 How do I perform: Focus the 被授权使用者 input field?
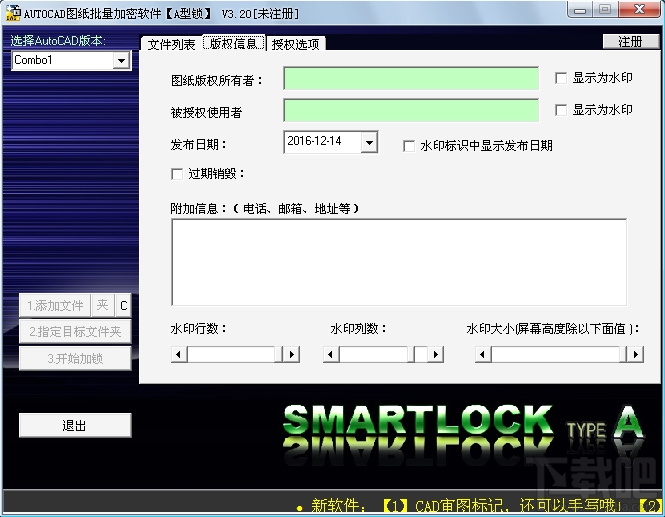click(x=411, y=110)
